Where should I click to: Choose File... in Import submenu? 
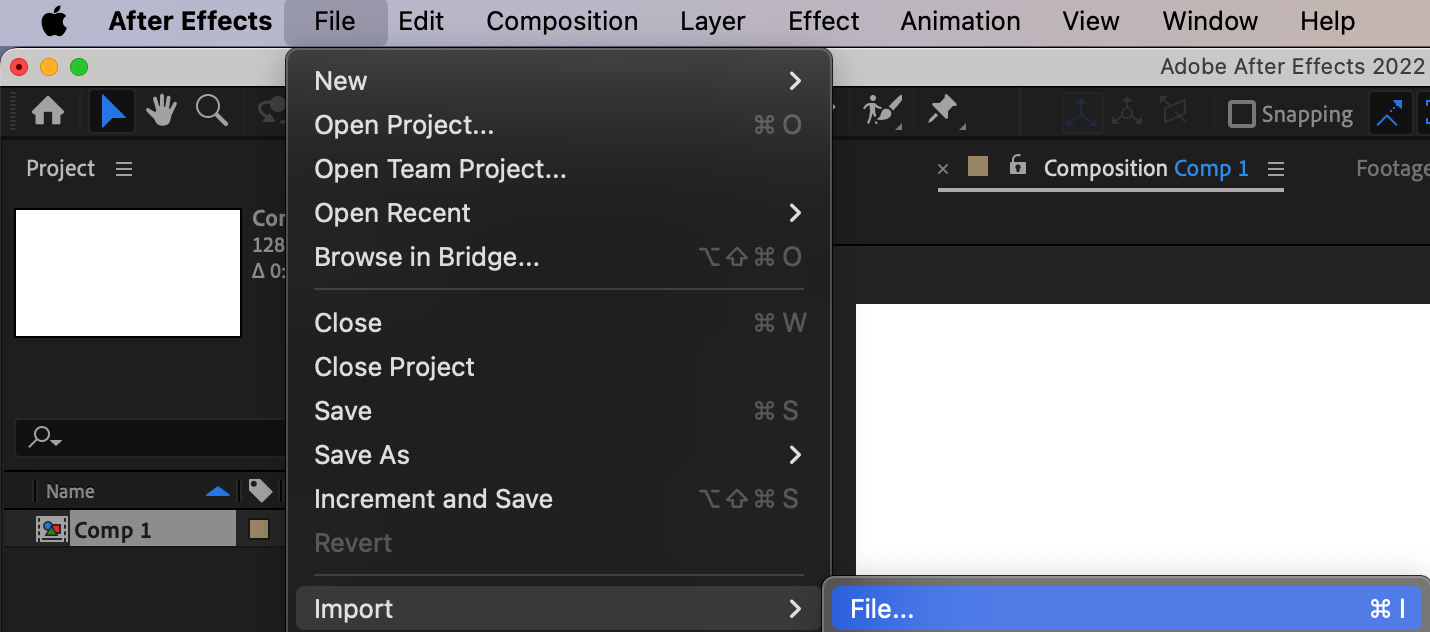pos(1127,609)
